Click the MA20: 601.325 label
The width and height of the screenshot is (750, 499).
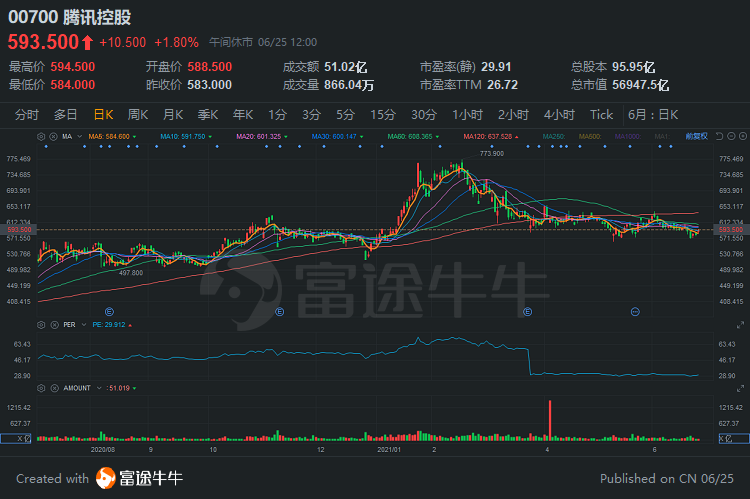coord(259,136)
